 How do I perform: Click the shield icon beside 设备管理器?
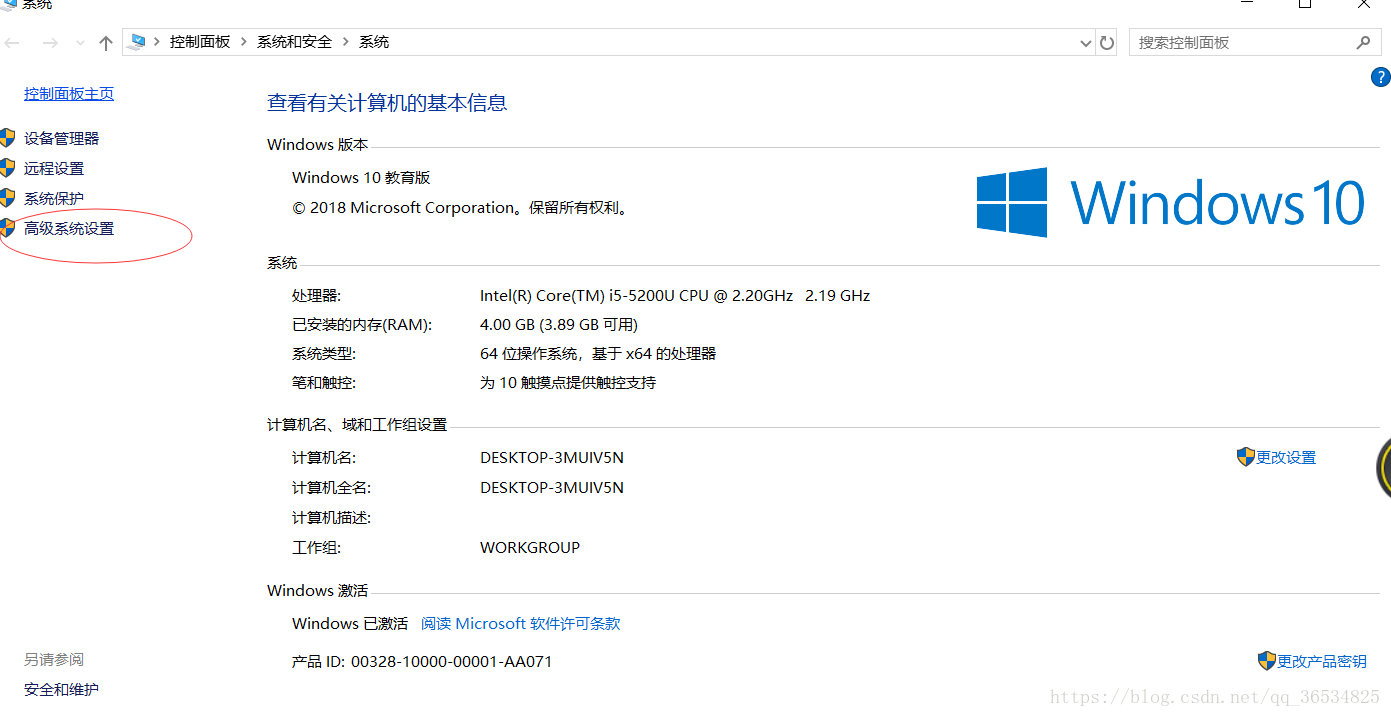coord(7,138)
